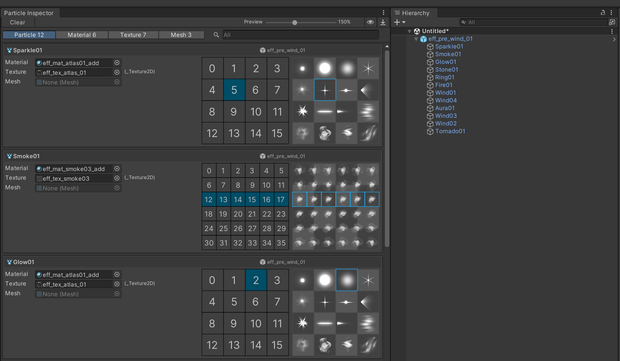Select tile 12 in Smoke01 grid
620x361 pixels.
(209, 200)
